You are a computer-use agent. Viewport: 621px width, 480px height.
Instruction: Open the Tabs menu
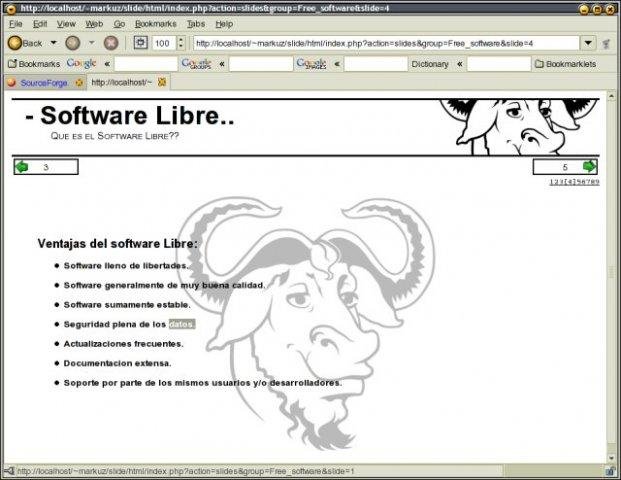tap(196, 24)
